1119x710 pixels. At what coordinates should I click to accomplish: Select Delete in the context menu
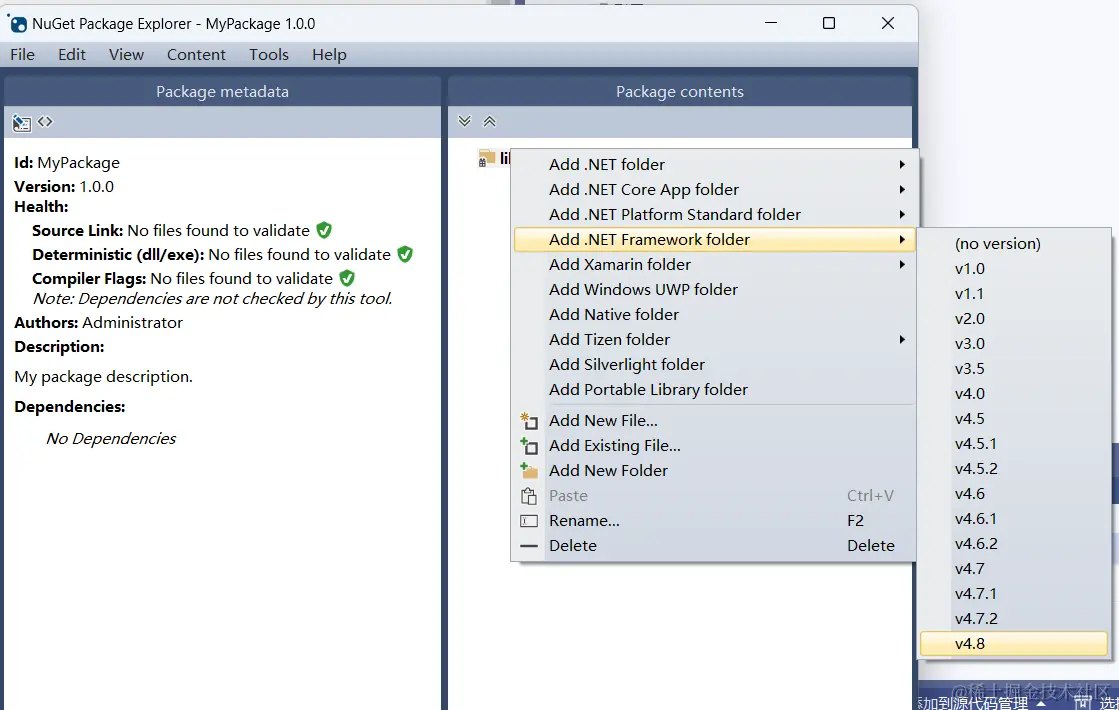(x=714, y=546)
